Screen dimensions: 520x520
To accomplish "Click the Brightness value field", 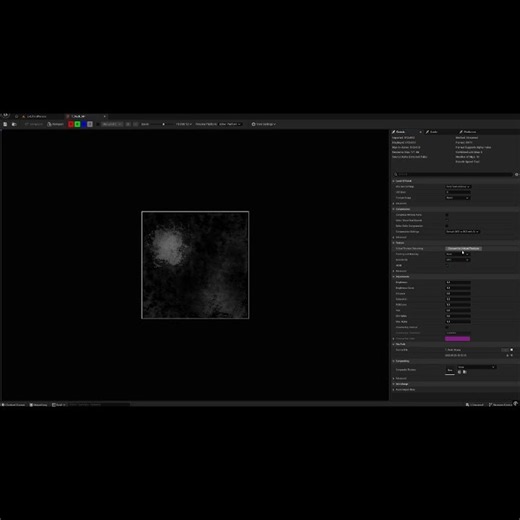I will (458, 282).
